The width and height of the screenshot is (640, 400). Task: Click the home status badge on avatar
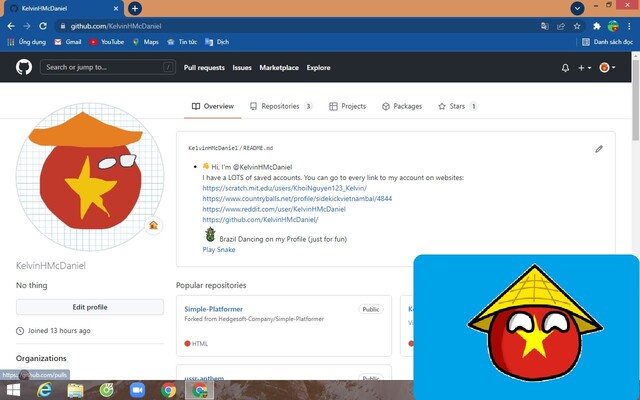click(153, 225)
